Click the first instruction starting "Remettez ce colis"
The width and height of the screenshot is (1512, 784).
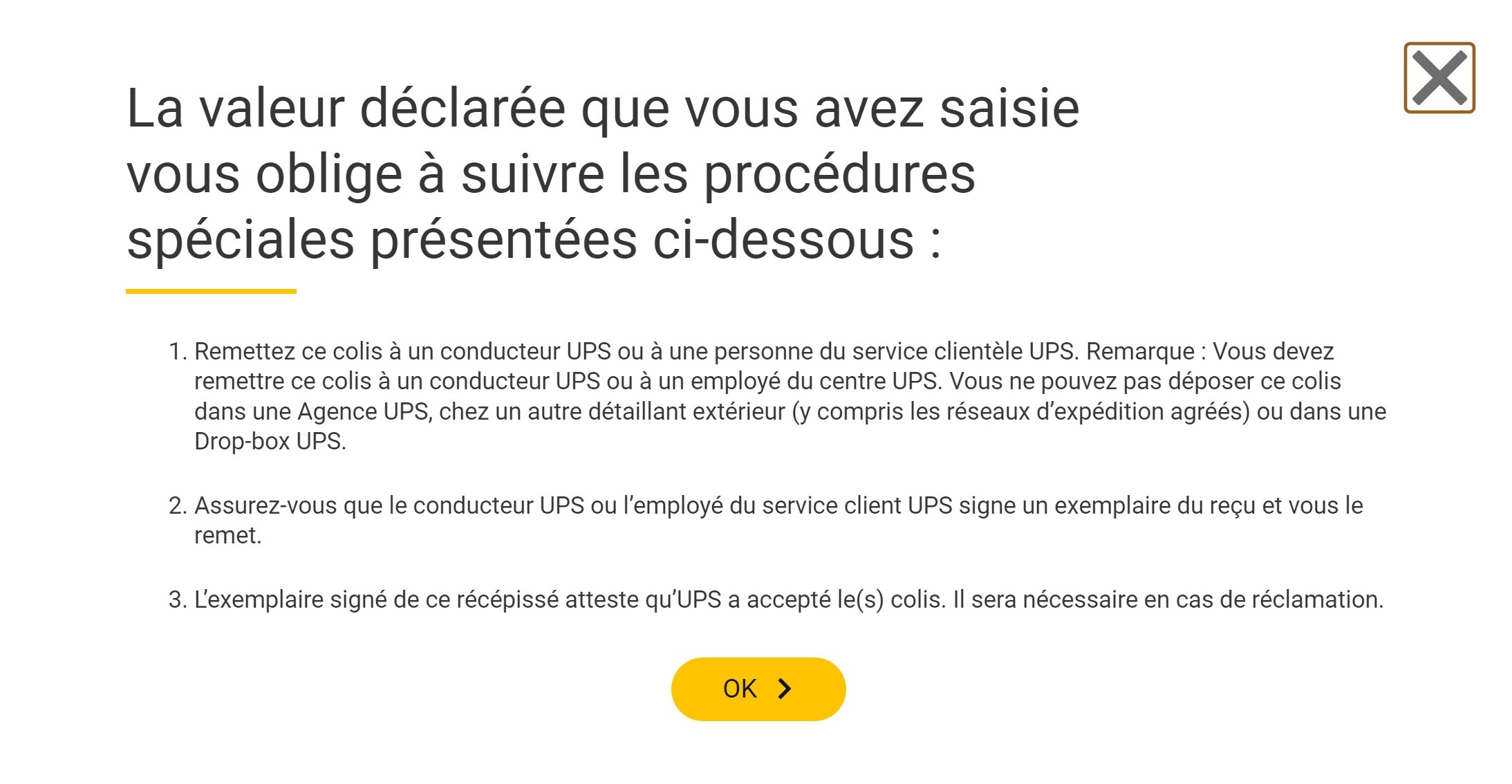point(760,352)
